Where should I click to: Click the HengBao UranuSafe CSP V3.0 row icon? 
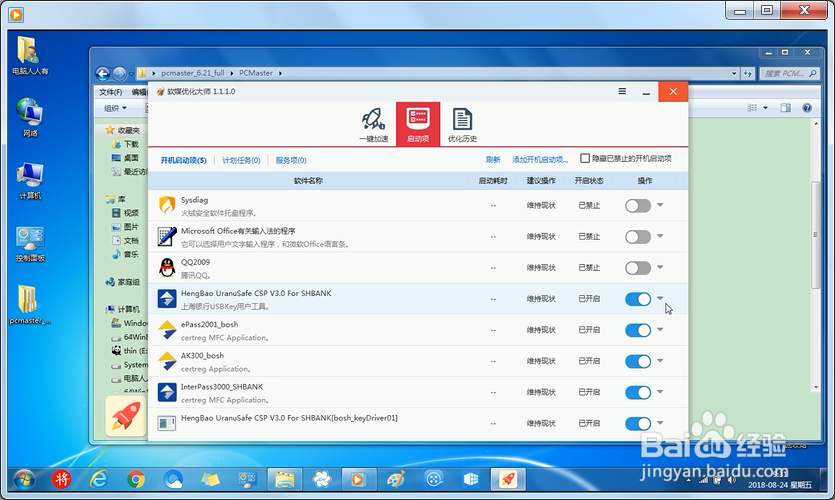pos(167,299)
